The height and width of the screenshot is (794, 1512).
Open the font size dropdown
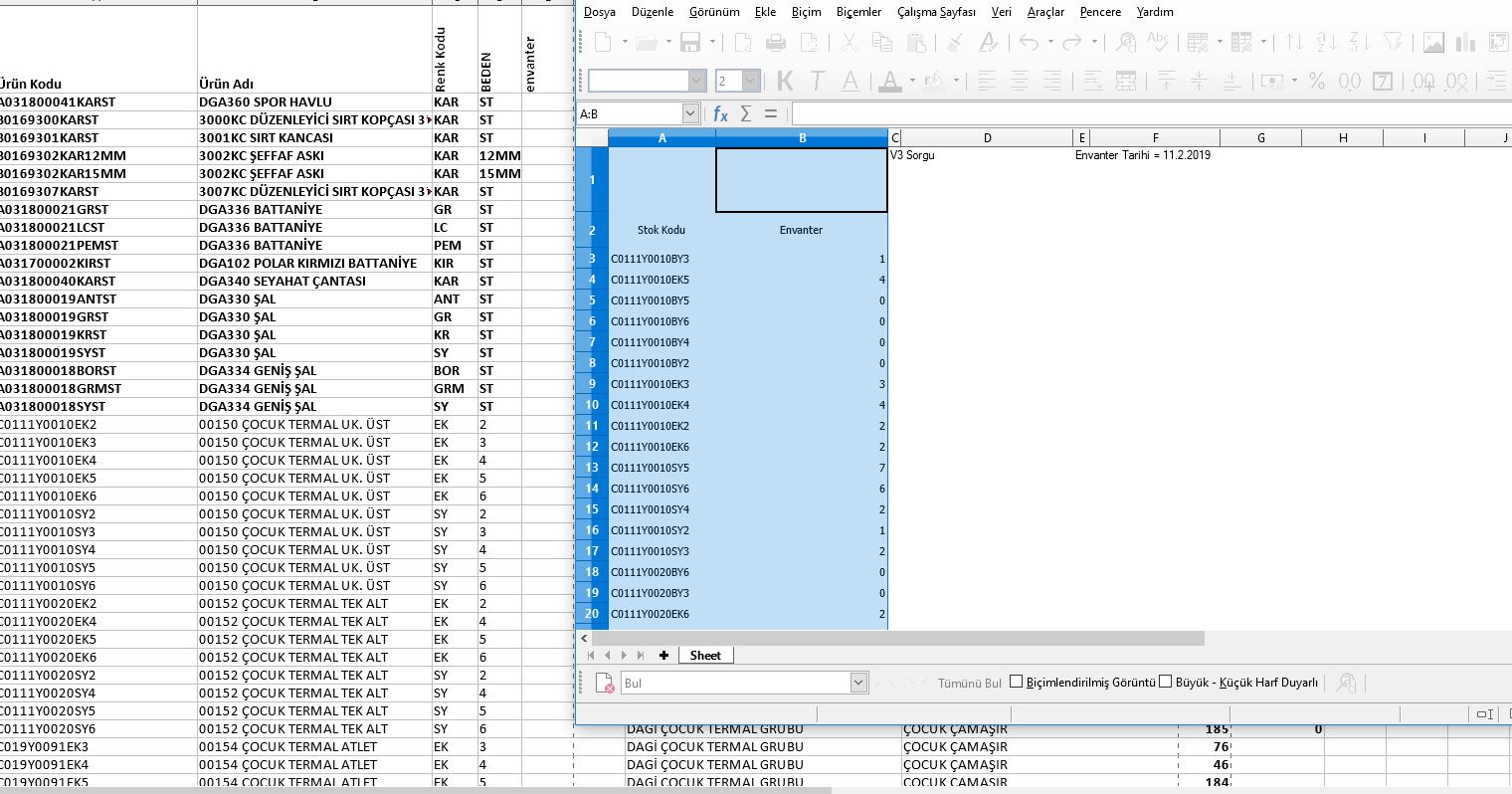[x=750, y=81]
